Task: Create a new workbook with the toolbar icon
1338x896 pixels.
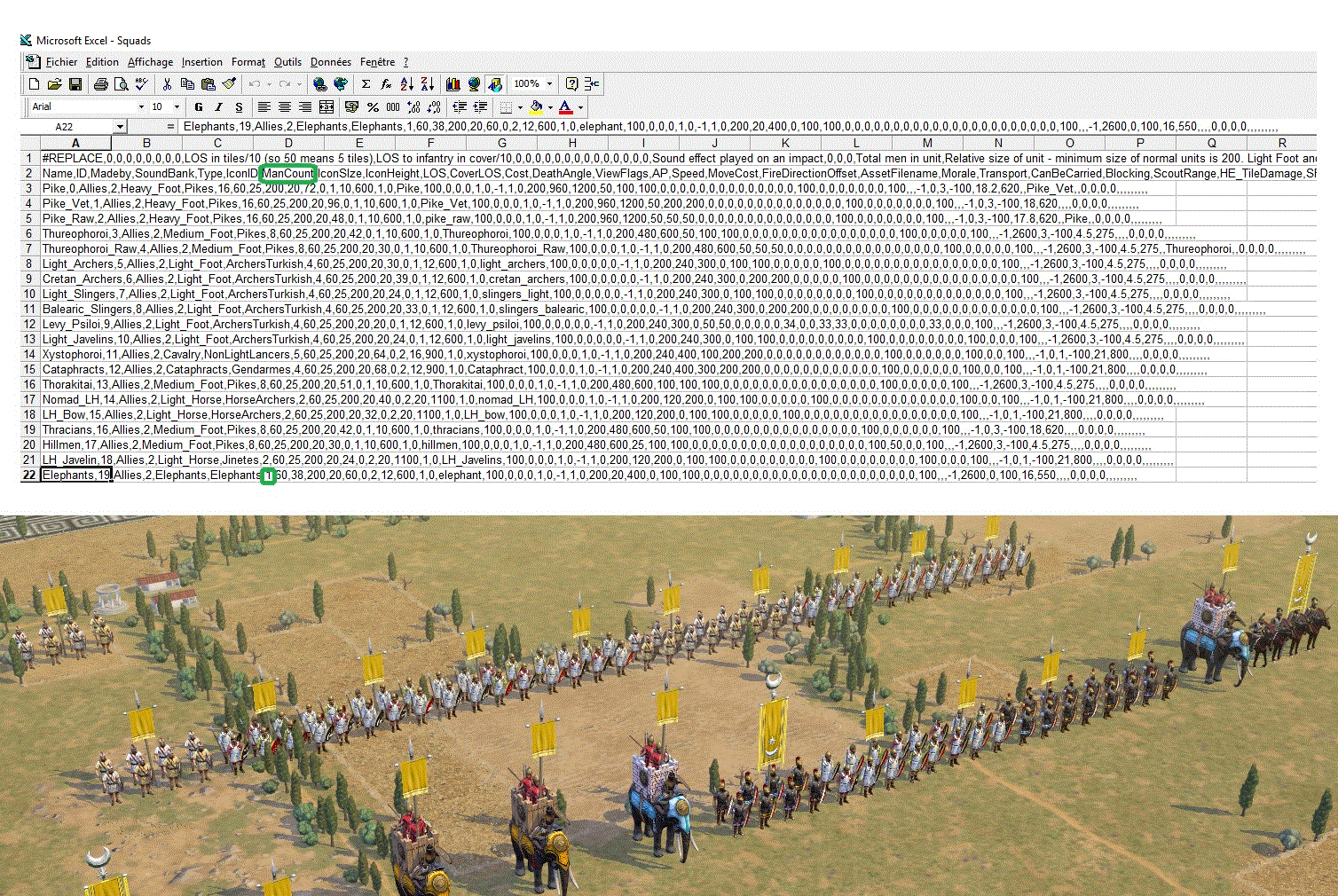Action: click(34, 84)
